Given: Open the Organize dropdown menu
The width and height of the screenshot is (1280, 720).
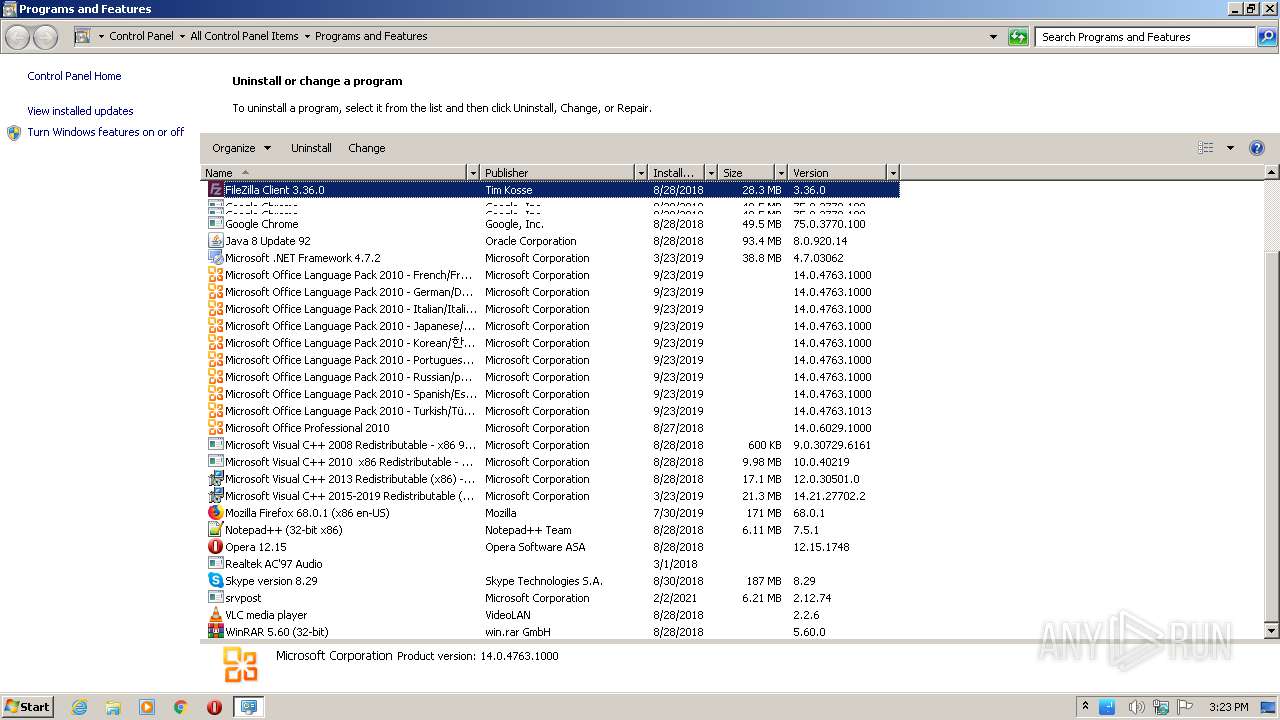Looking at the screenshot, I should 241,148.
